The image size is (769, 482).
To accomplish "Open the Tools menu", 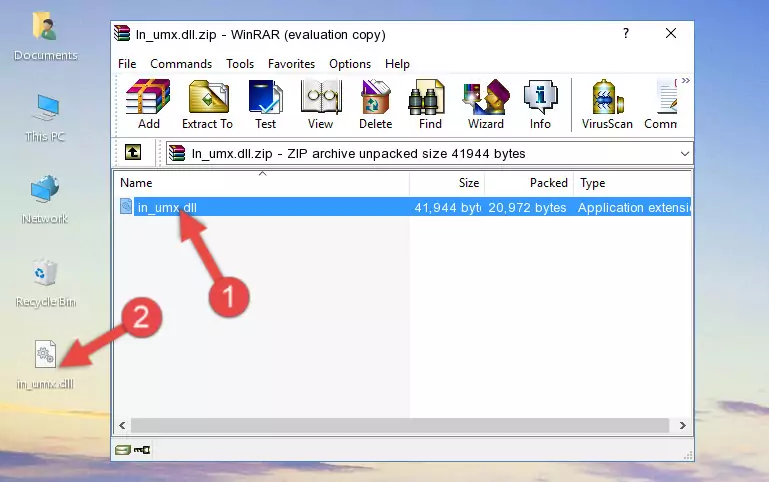I will (x=240, y=64).
